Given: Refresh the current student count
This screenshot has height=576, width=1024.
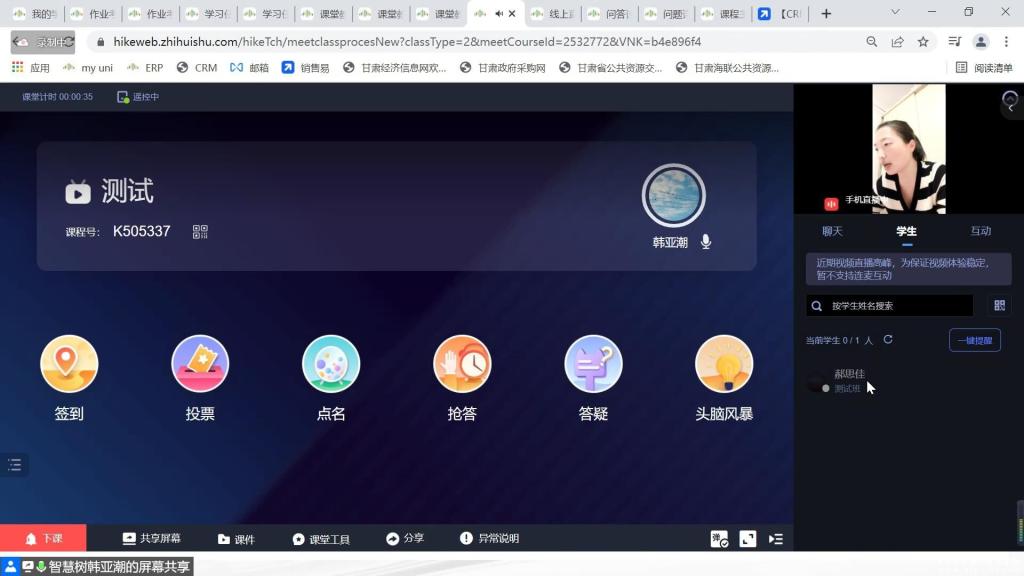Looking at the screenshot, I should tap(888, 340).
